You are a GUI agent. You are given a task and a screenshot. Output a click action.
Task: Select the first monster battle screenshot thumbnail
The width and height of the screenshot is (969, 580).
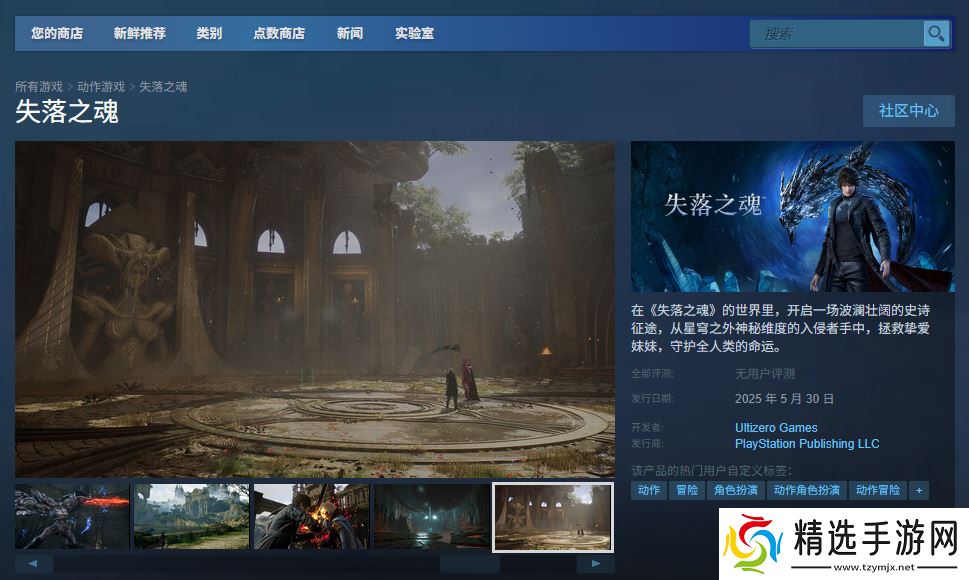click(x=72, y=517)
